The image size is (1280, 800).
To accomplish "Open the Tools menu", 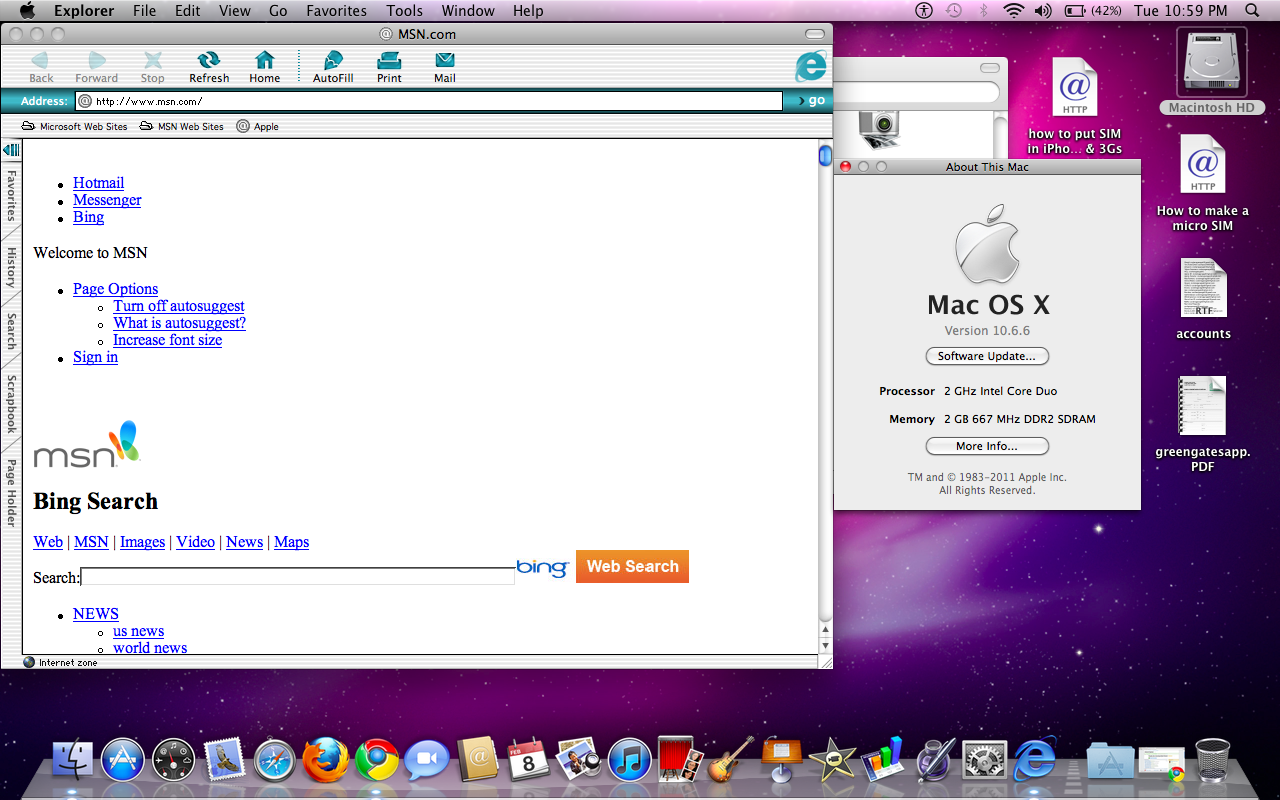I will pyautogui.click(x=404, y=11).
